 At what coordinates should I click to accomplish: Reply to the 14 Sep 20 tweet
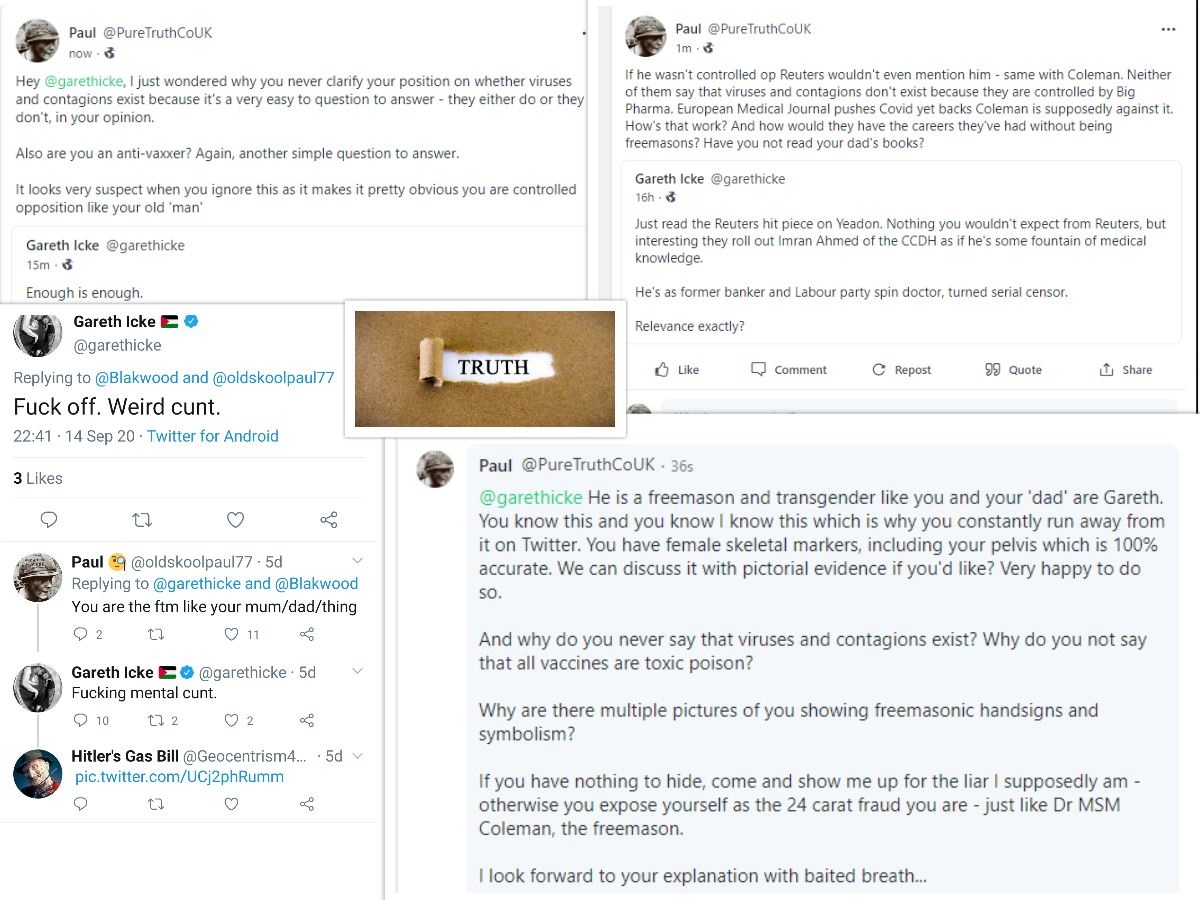point(48,520)
